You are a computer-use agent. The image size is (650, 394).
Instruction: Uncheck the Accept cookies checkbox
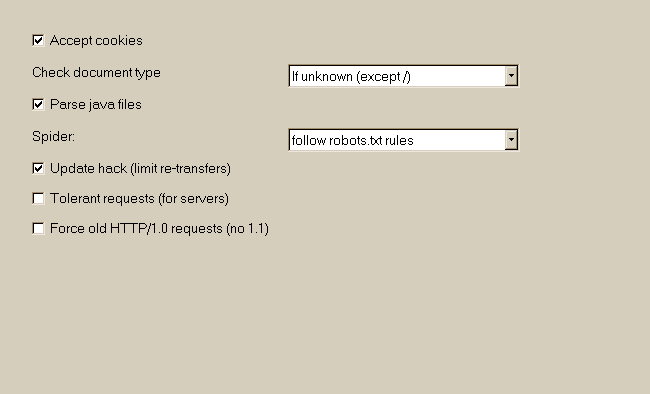(x=38, y=41)
